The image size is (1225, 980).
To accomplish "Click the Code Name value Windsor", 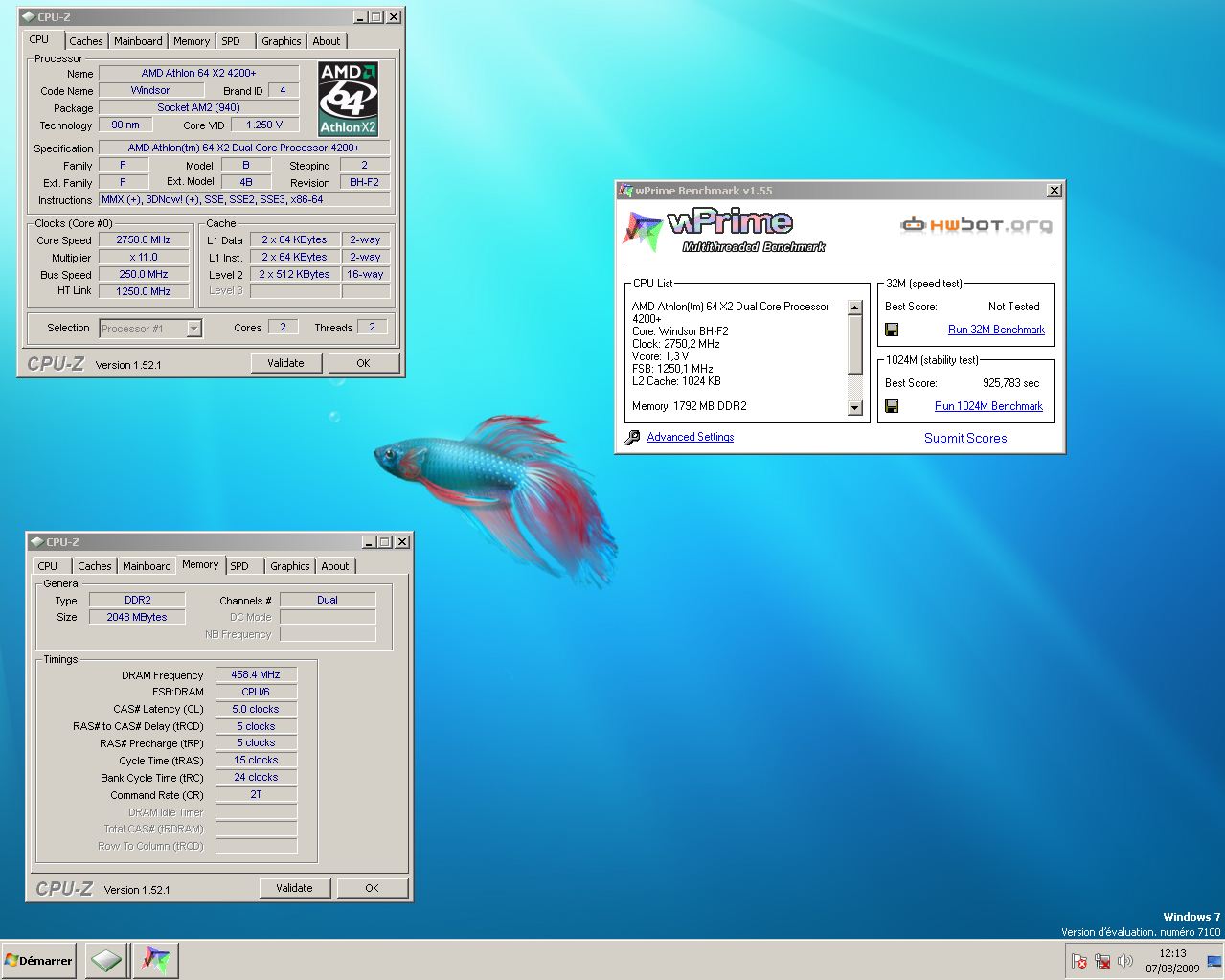I will tap(151, 90).
